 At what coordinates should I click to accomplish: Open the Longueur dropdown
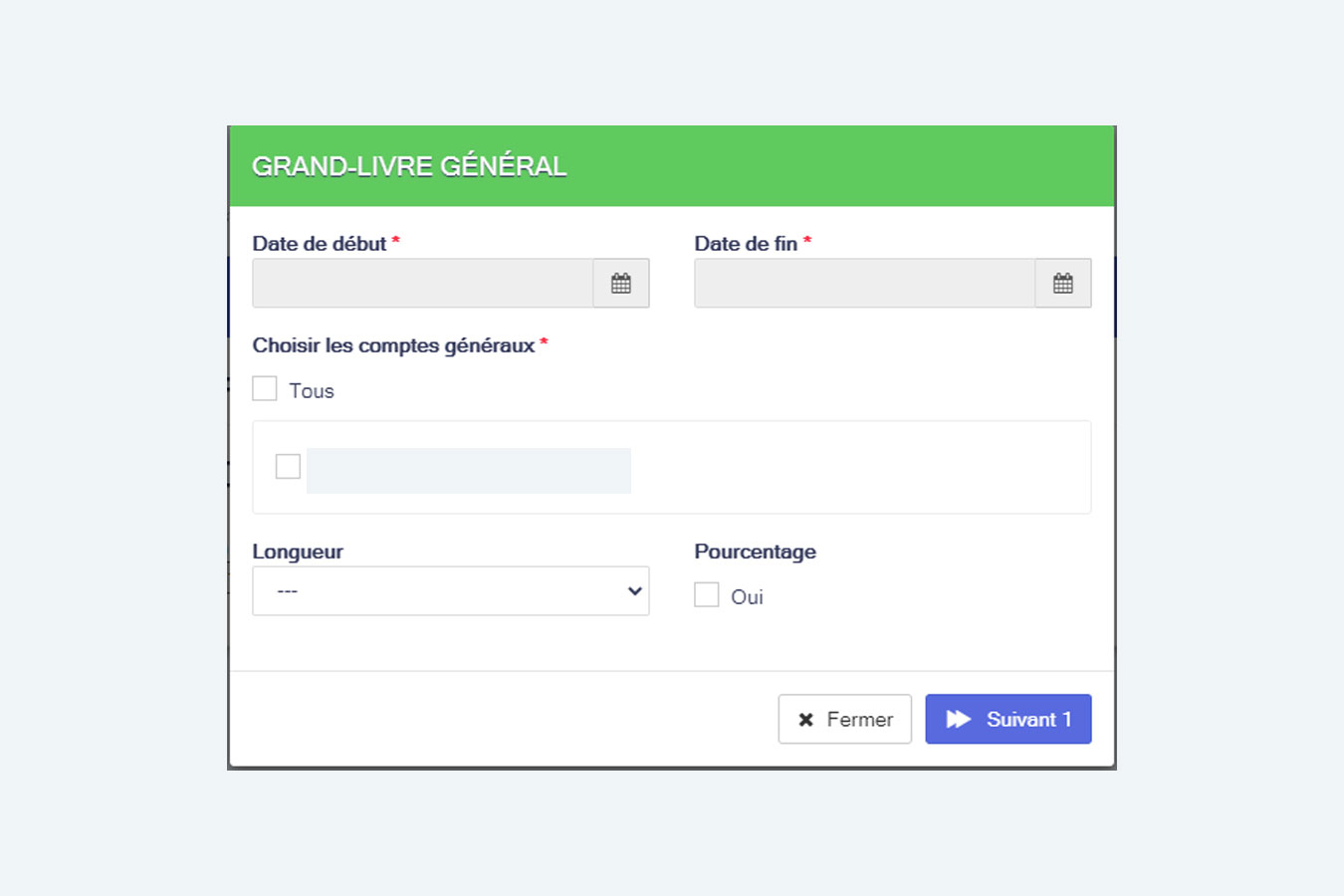[x=450, y=591]
